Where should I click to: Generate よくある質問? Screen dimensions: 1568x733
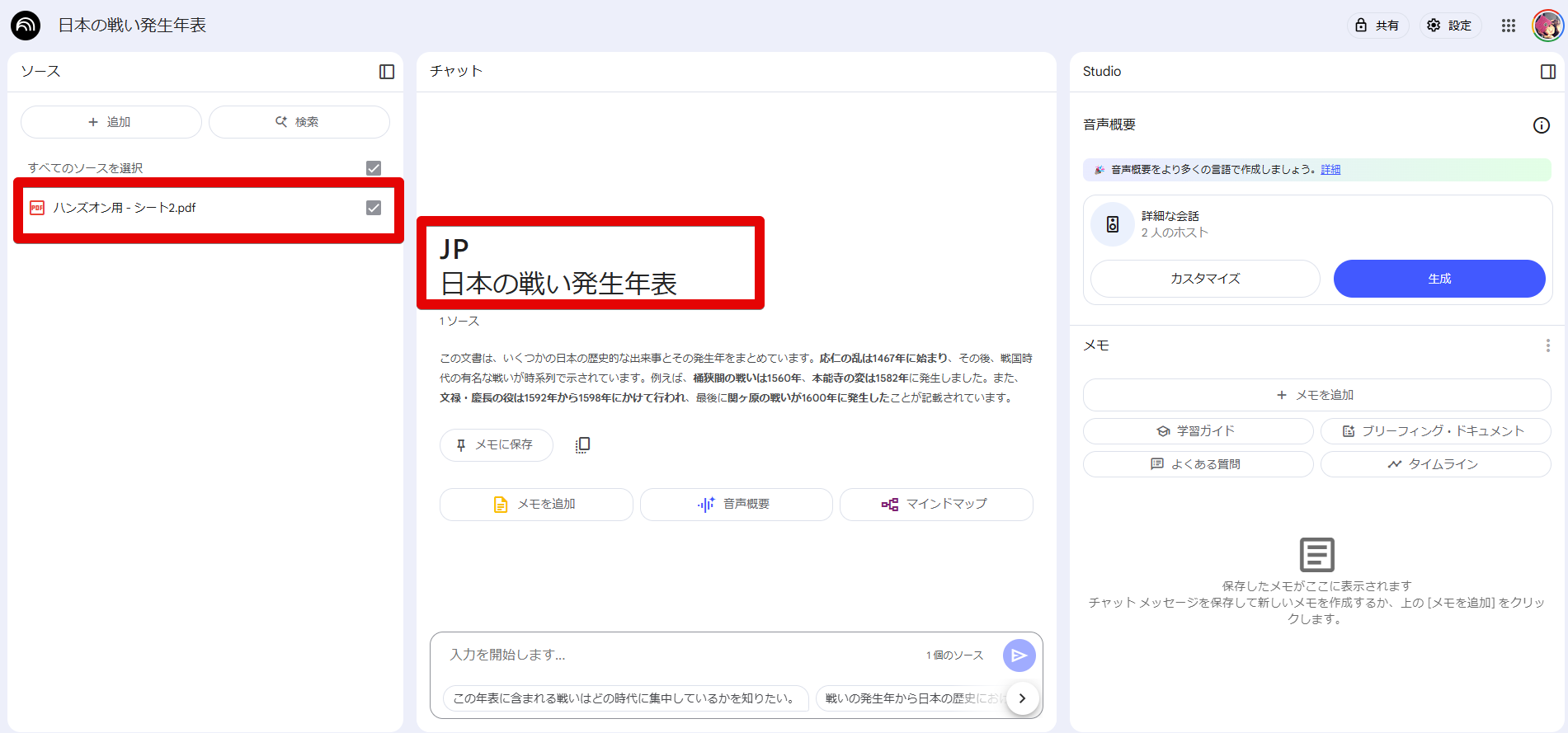[x=1198, y=464]
